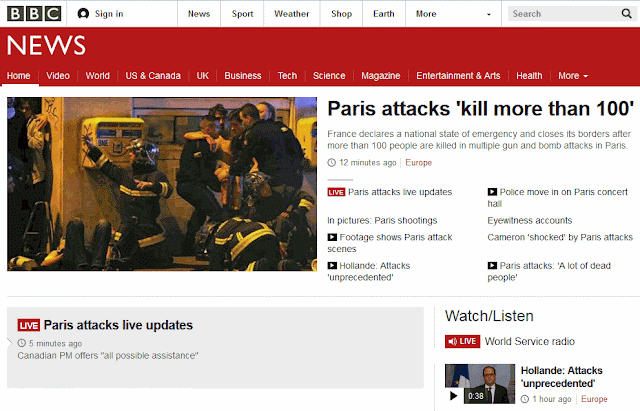Image resolution: width=640 pixels, height=411 pixels.
Task: Open the News tab in top bar
Action: pyautogui.click(x=199, y=14)
